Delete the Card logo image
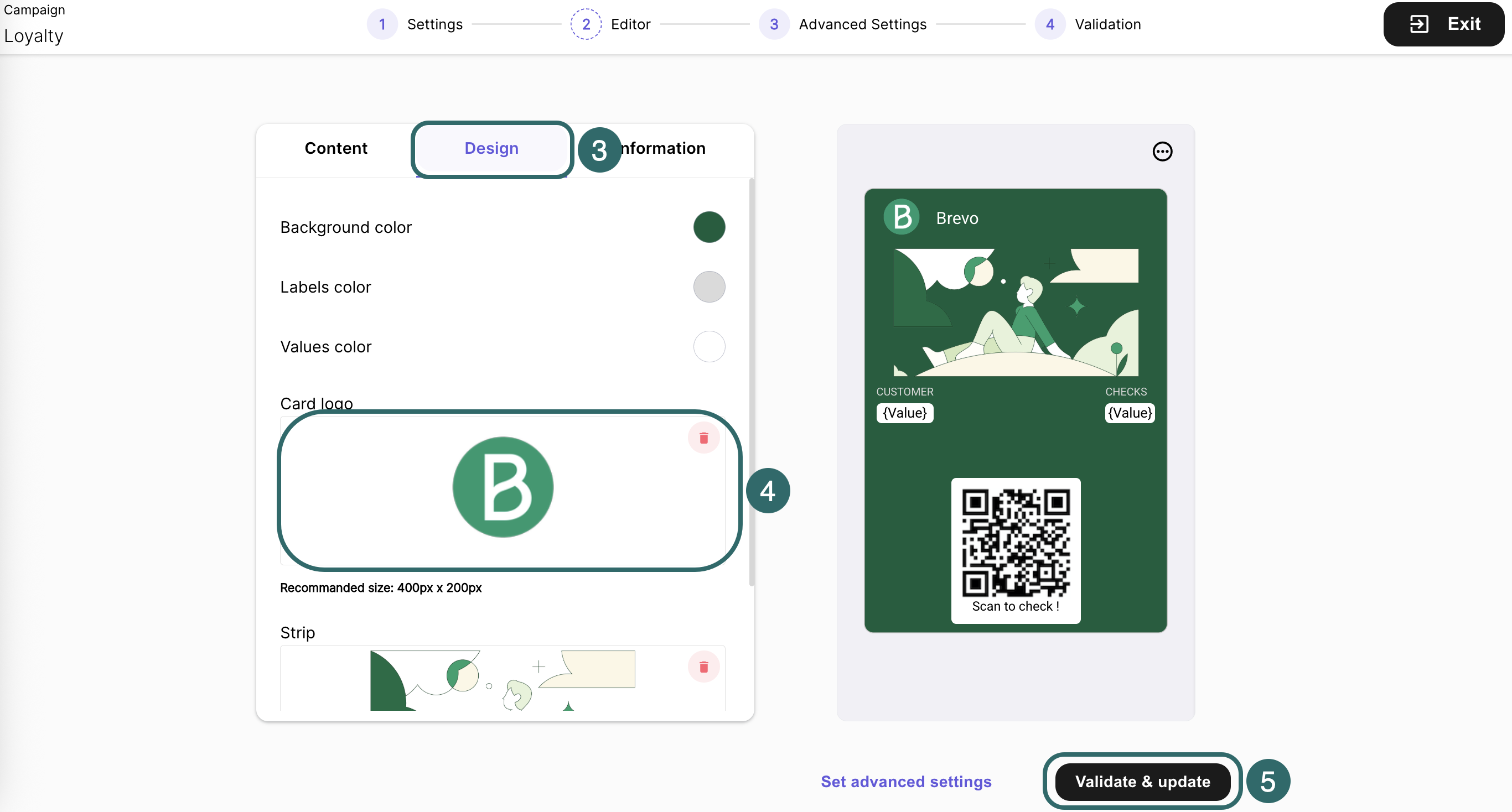1512x812 pixels. coord(703,438)
